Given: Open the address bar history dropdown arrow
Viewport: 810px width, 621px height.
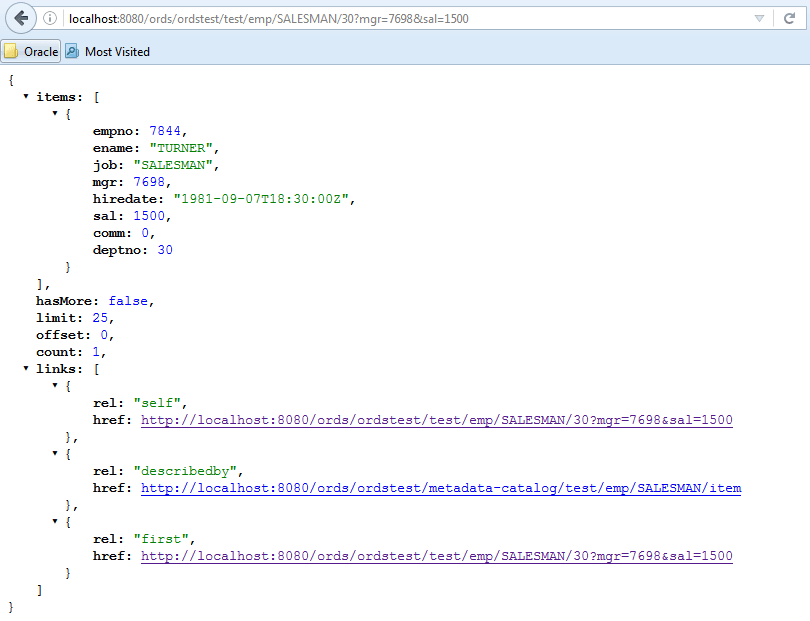Looking at the screenshot, I should pyautogui.click(x=759, y=19).
